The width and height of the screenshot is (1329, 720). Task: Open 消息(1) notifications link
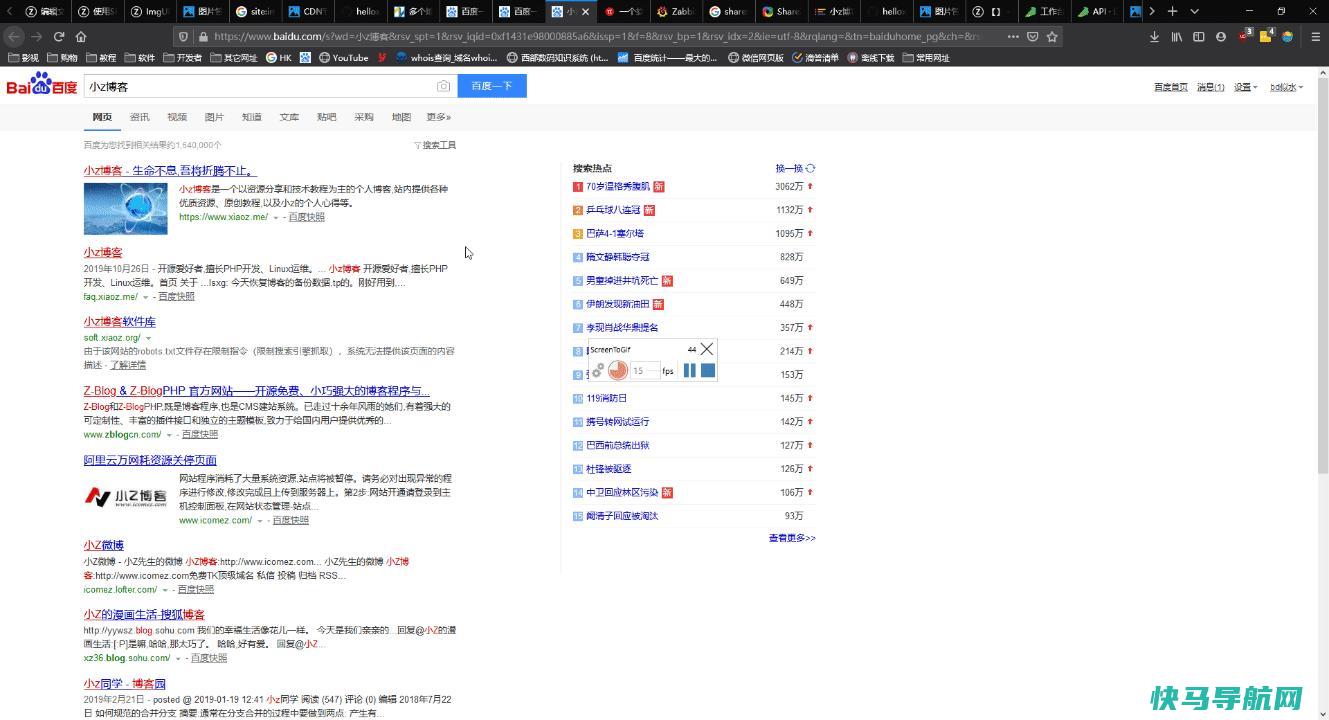[1211, 87]
